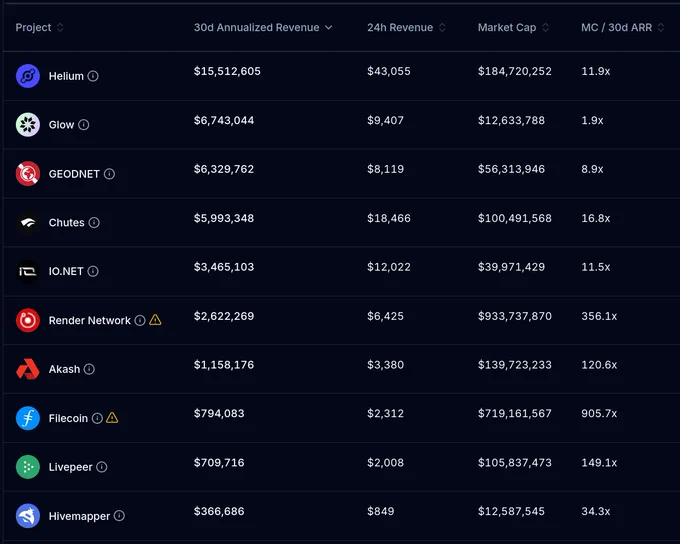680x544 pixels.
Task: Click the warning triangle beside Render Network
Action: click(155, 320)
